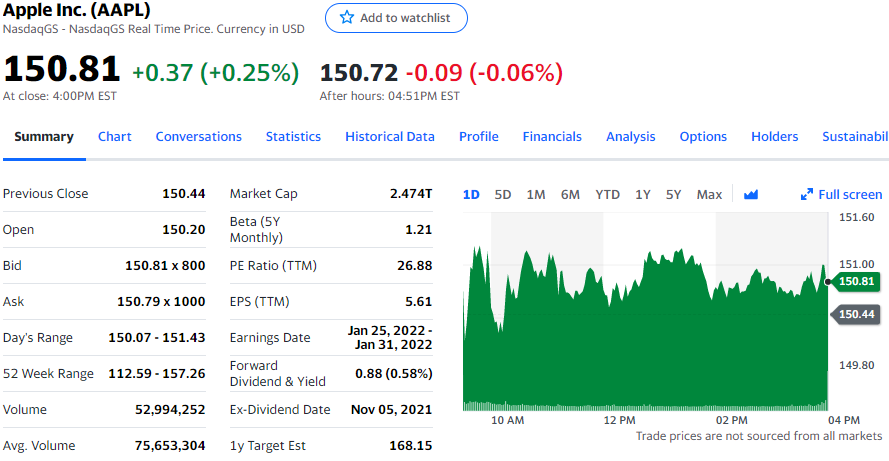Image resolution: width=889 pixels, height=461 pixels.
Task: Click the Earnings Date value
Action: [x=390, y=337]
